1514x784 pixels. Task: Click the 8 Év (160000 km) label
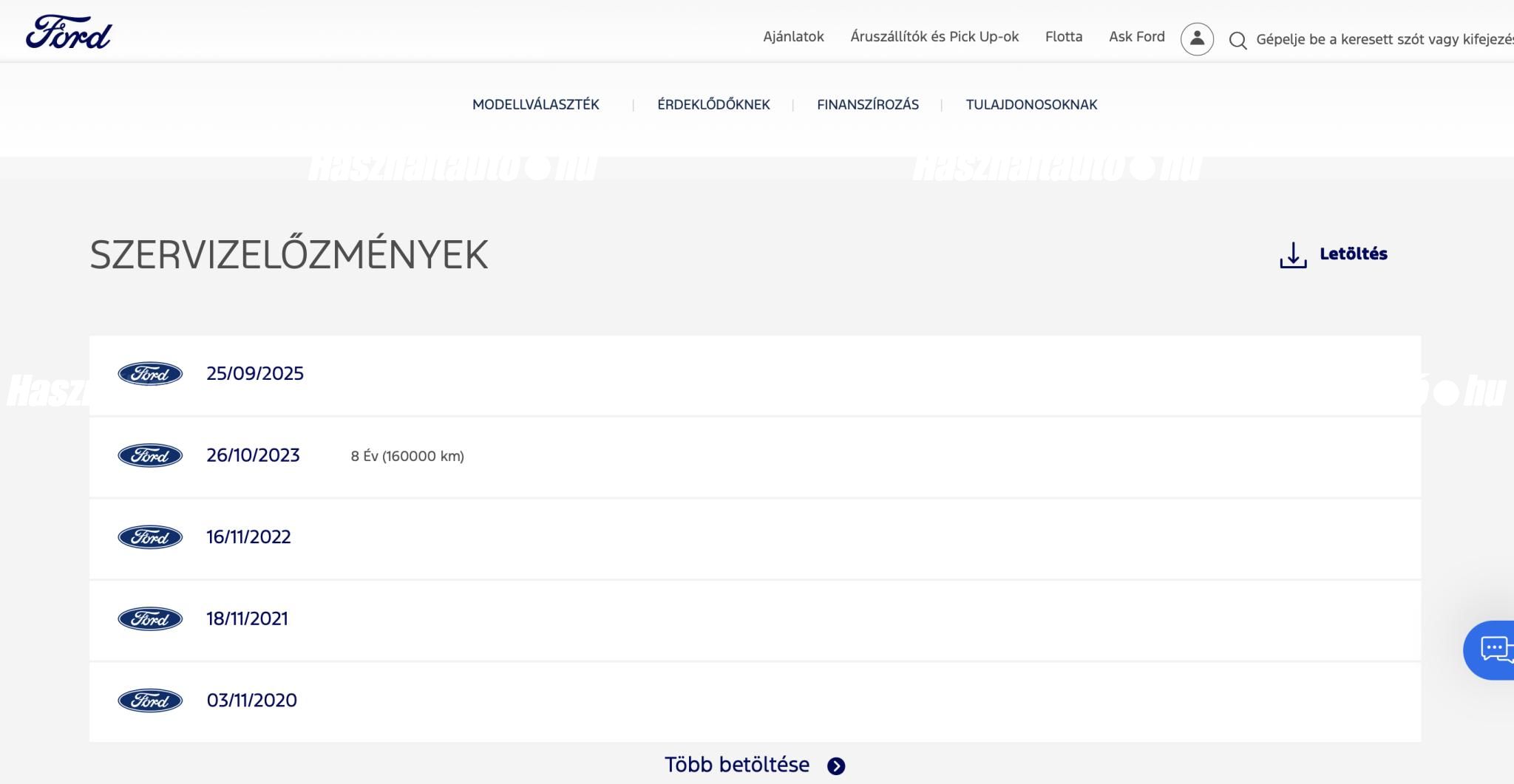point(407,457)
